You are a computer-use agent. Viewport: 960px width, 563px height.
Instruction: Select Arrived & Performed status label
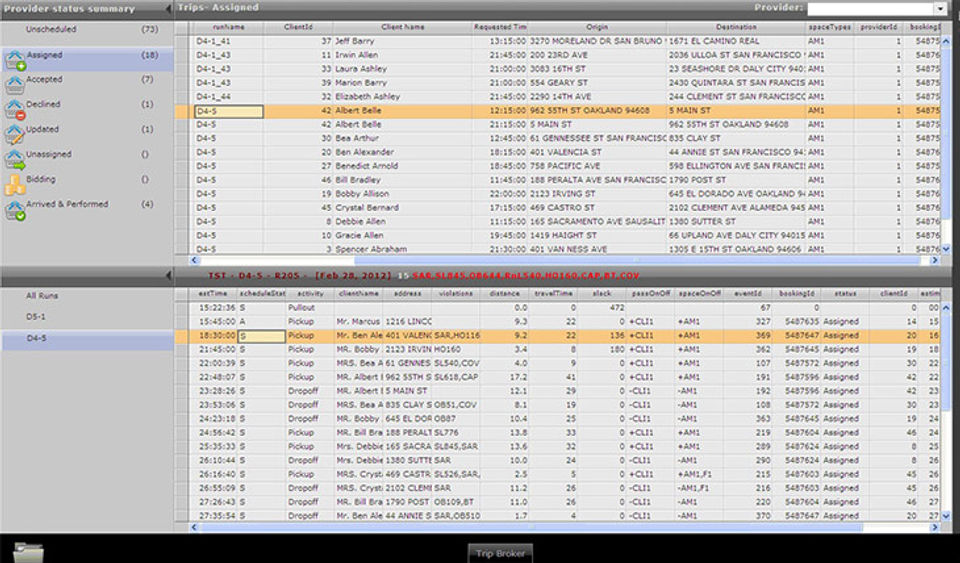pos(67,204)
